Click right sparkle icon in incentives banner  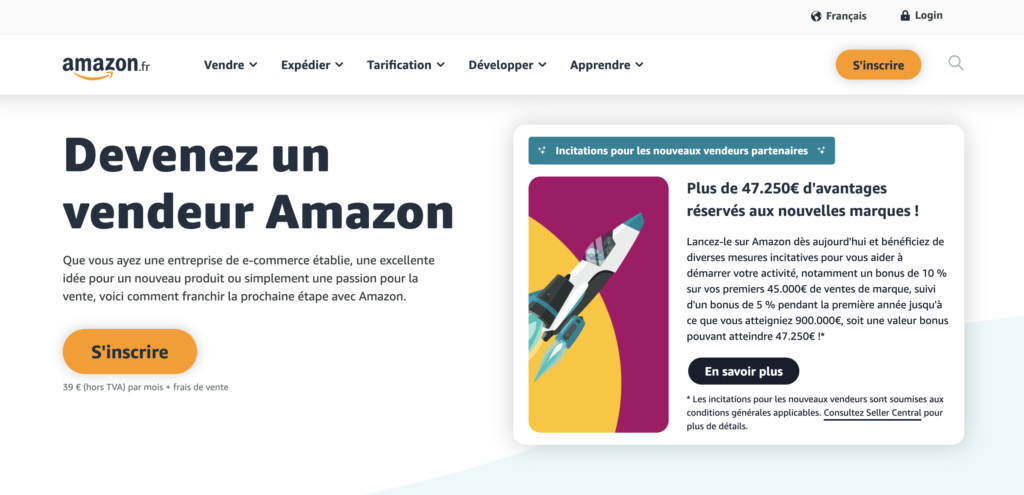(x=821, y=151)
